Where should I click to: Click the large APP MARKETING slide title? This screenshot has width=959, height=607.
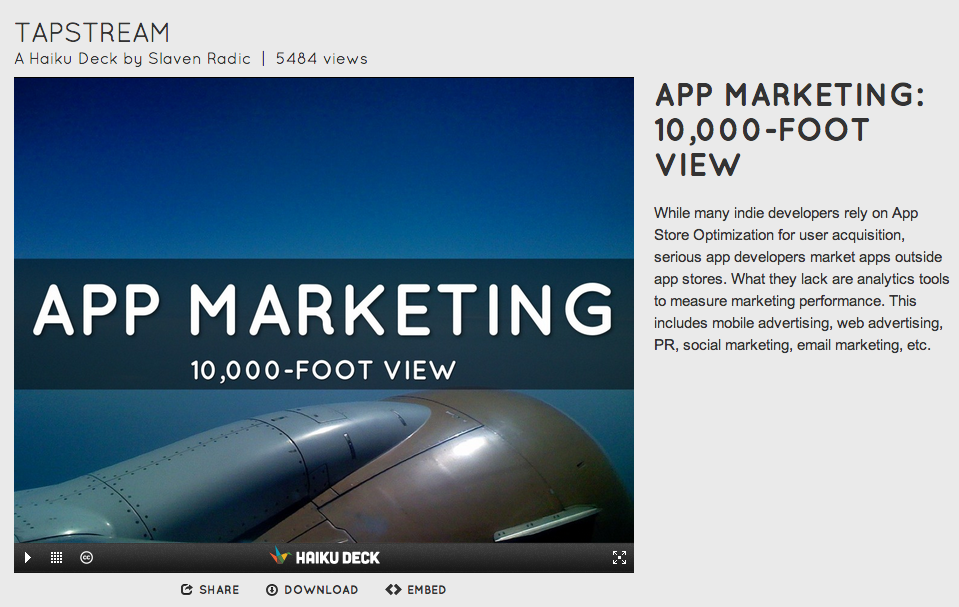click(323, 310)
